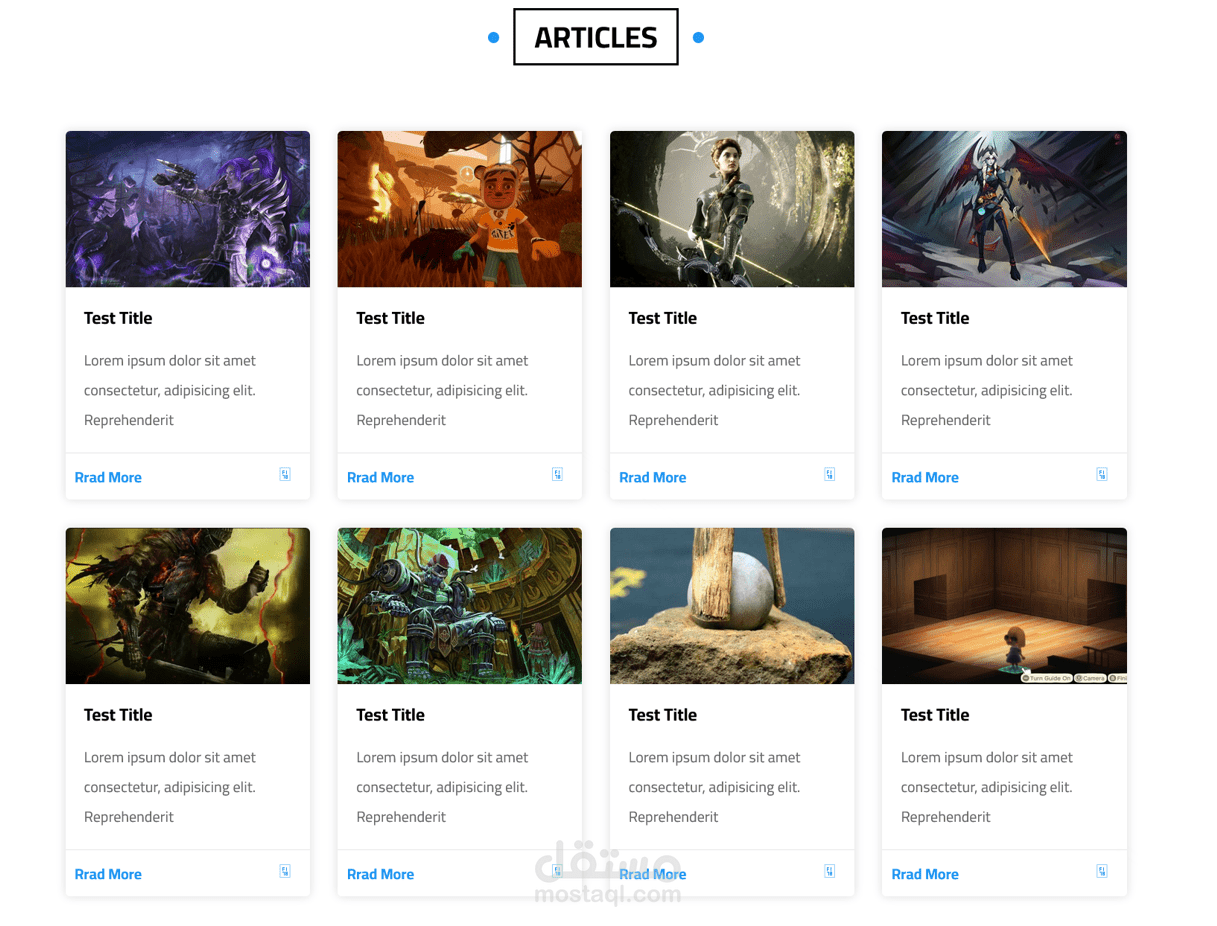Follow Rrad More on the green mech card

click(x=380, y=874)
